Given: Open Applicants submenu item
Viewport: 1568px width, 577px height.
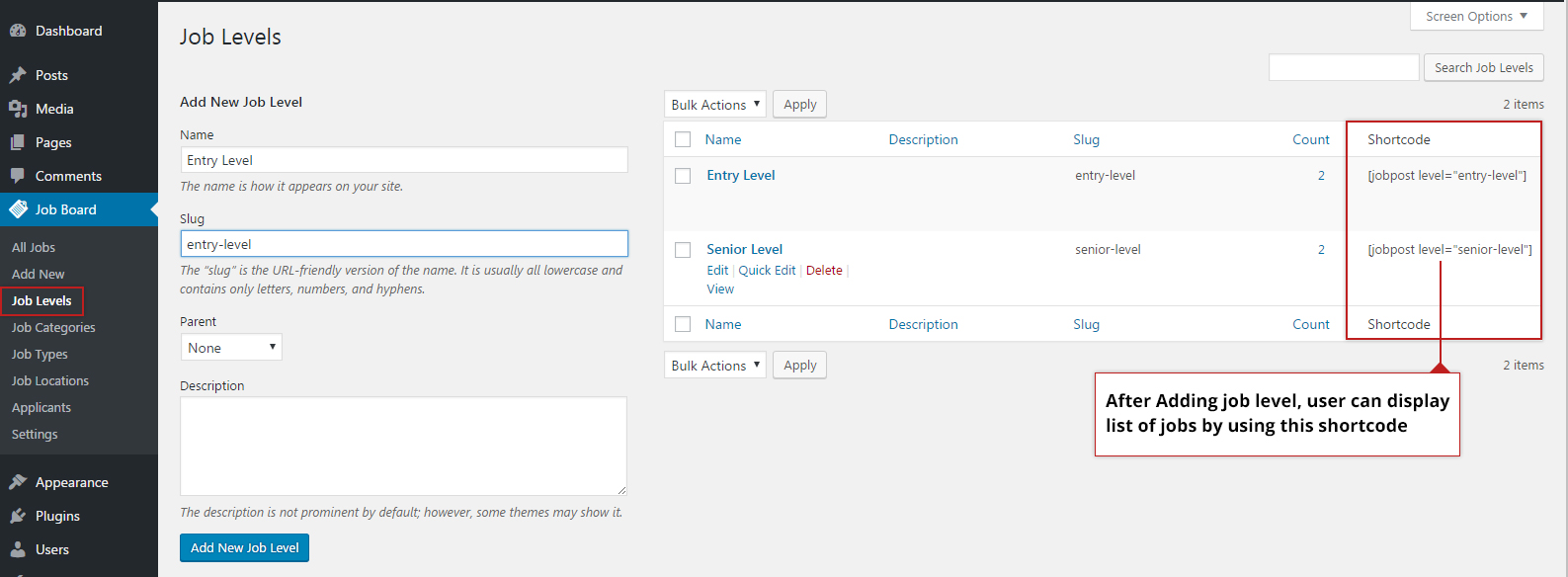Looking at the screenshot, I should 41,407.
